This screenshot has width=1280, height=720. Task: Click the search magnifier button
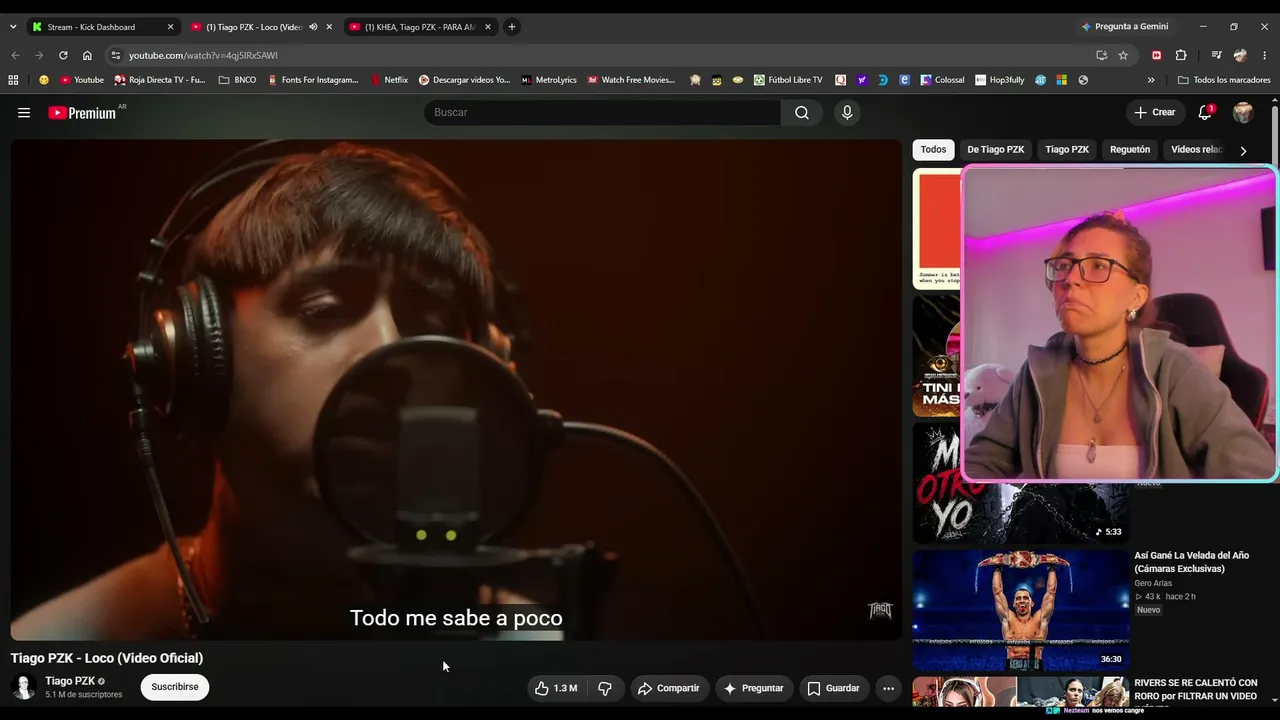tap(802, 113)
